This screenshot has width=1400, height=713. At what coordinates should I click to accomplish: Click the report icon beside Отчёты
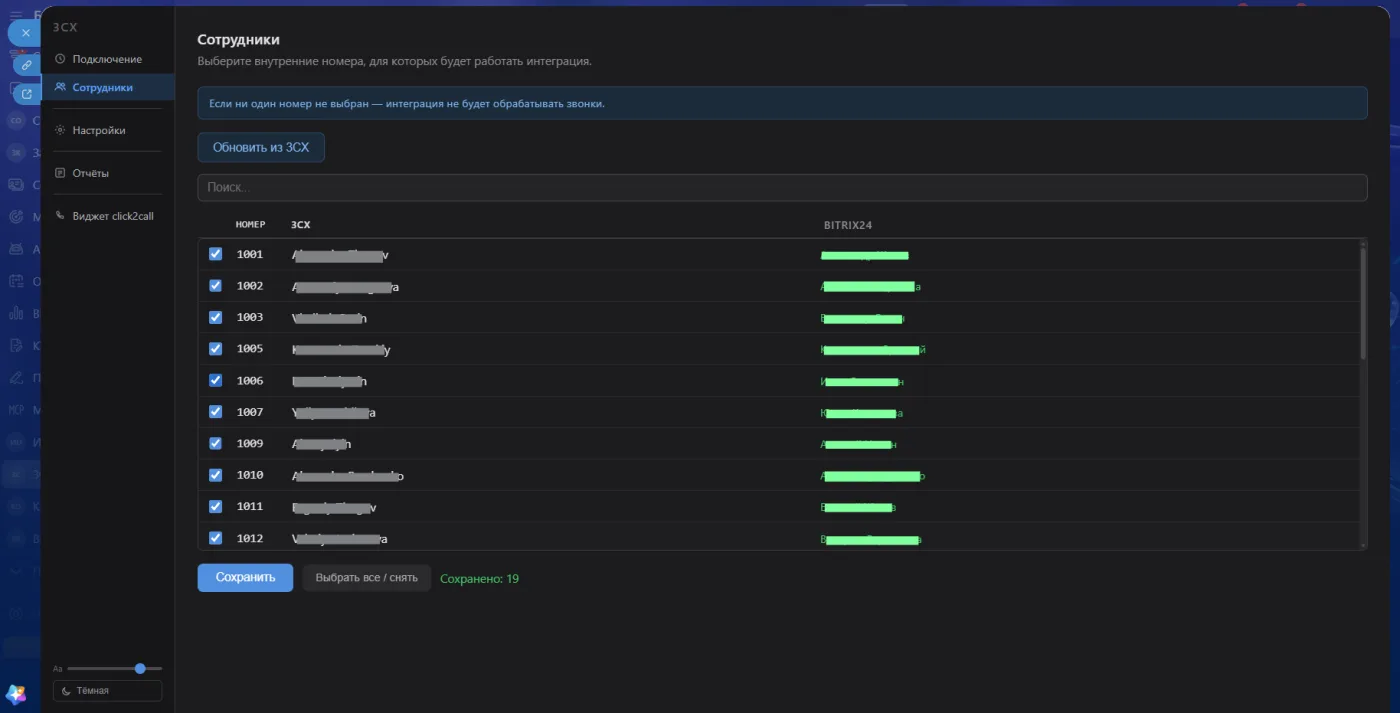[x=60, y=173]
